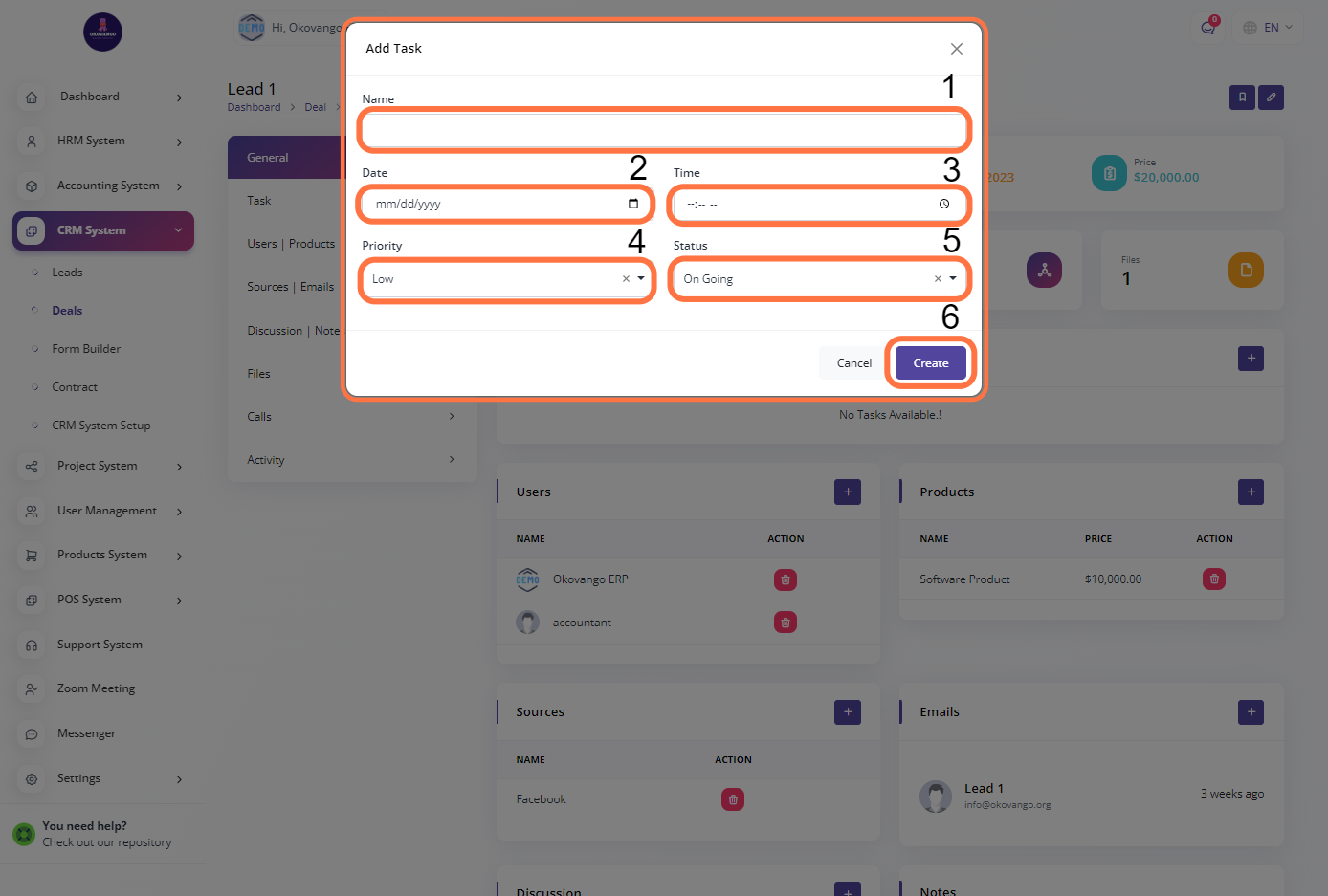The height and width of the screenshot is (896, 1328).
Task: Open the Priority dropdown
Action: coord(641,279)
